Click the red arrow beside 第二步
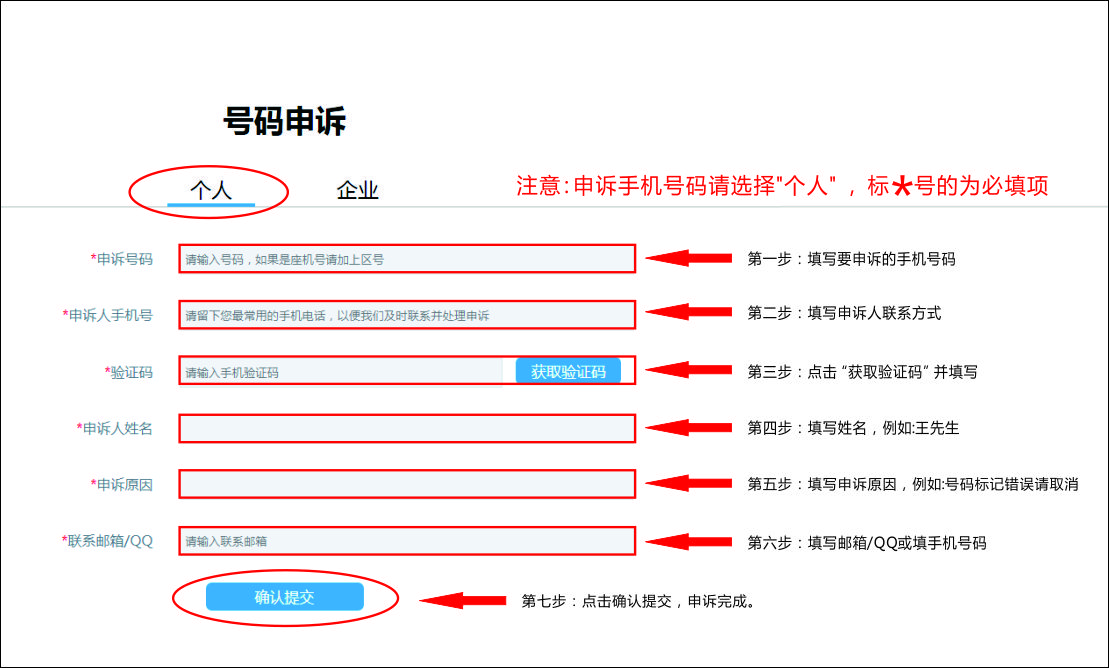The width and height of the screenshot is (1109, 668). pos(689,314)
